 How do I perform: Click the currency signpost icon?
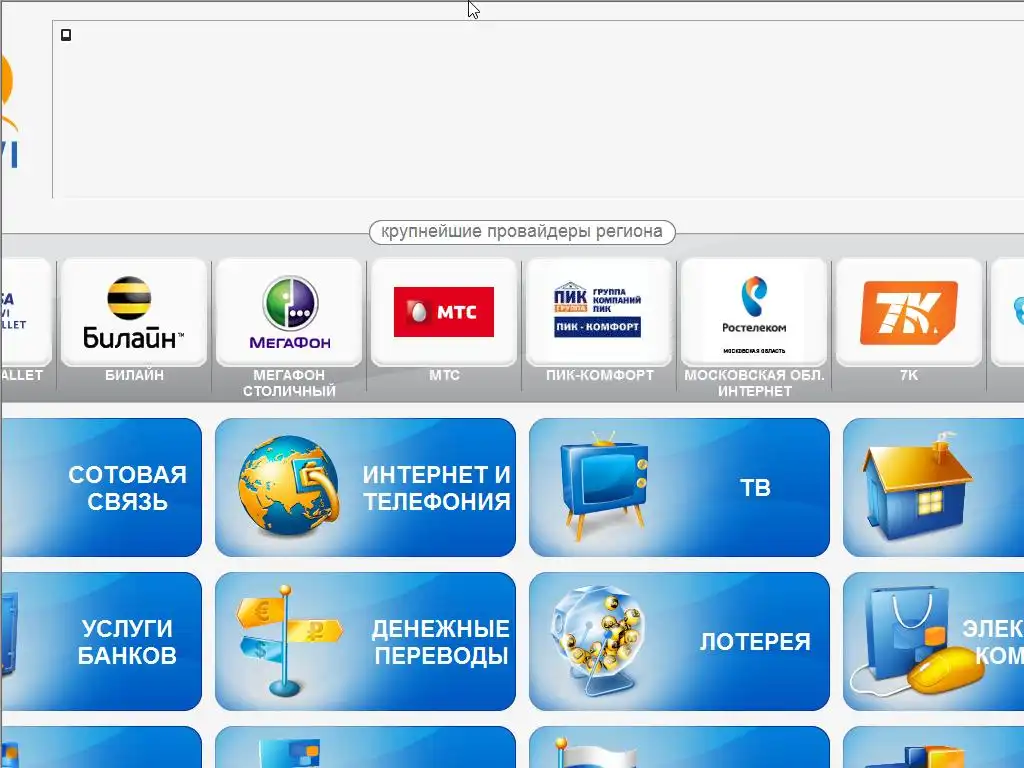288,640
